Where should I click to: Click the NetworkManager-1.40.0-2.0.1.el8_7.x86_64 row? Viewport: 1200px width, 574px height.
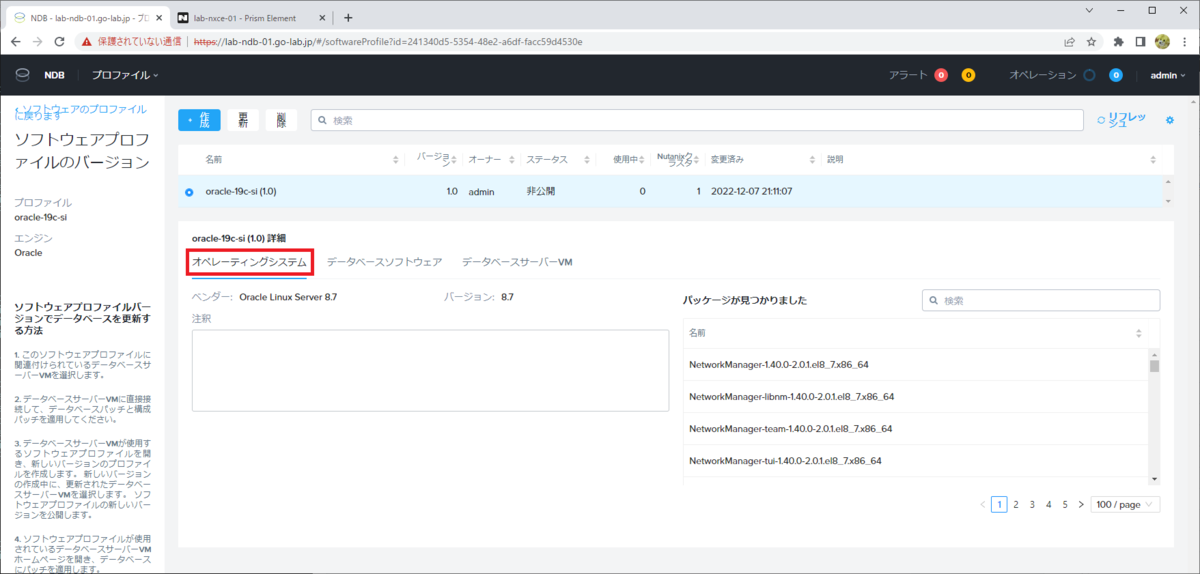(916, 365)
